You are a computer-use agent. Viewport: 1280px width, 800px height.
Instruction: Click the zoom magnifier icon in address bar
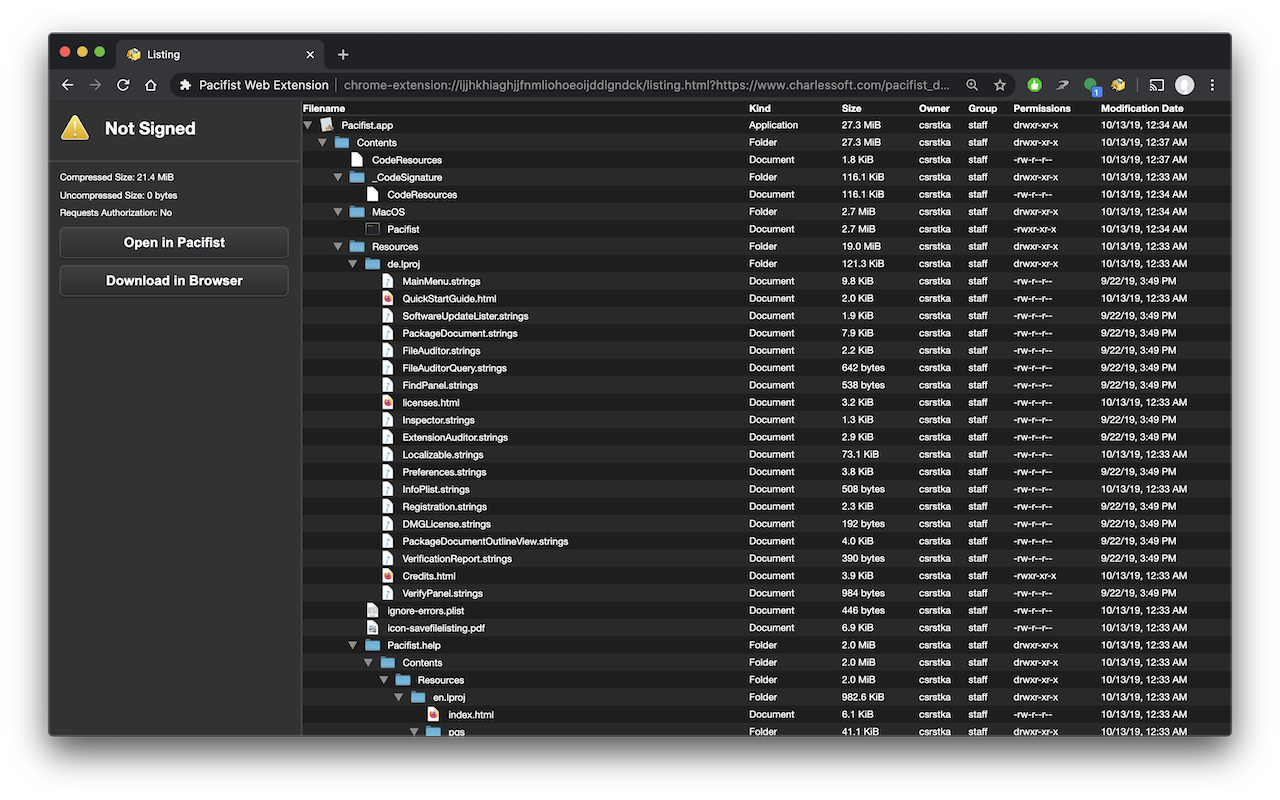971,85
